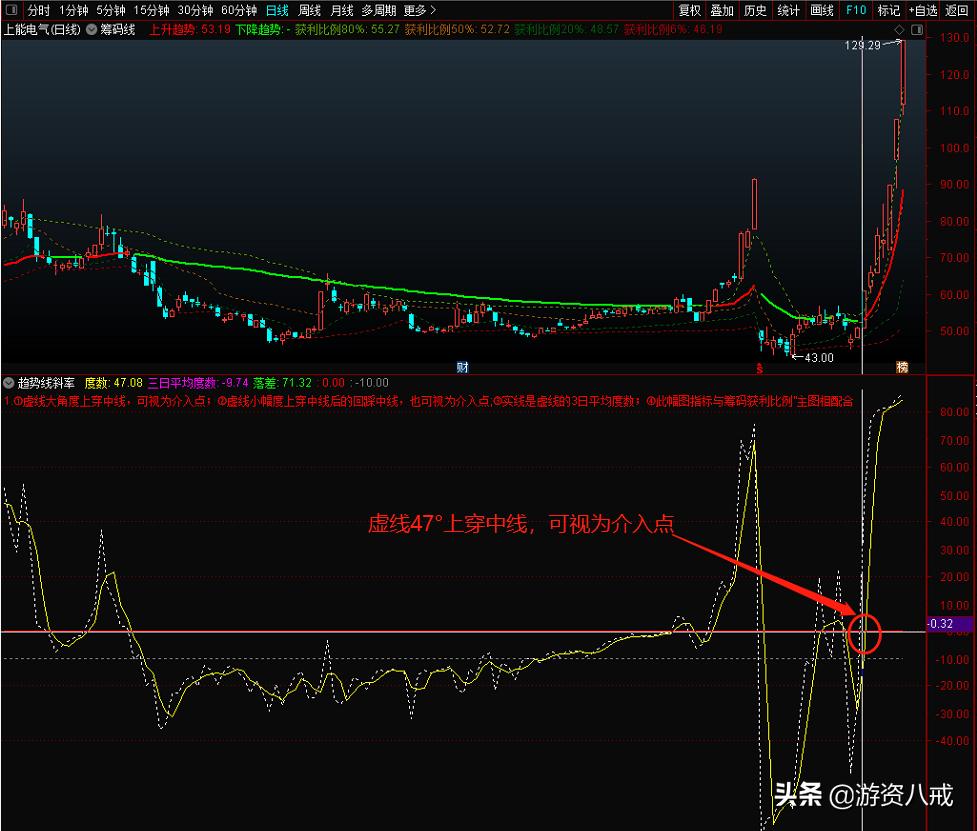977x831 pixels.
Task: Open 统计 statistics tool
Action: pos(786,10)
